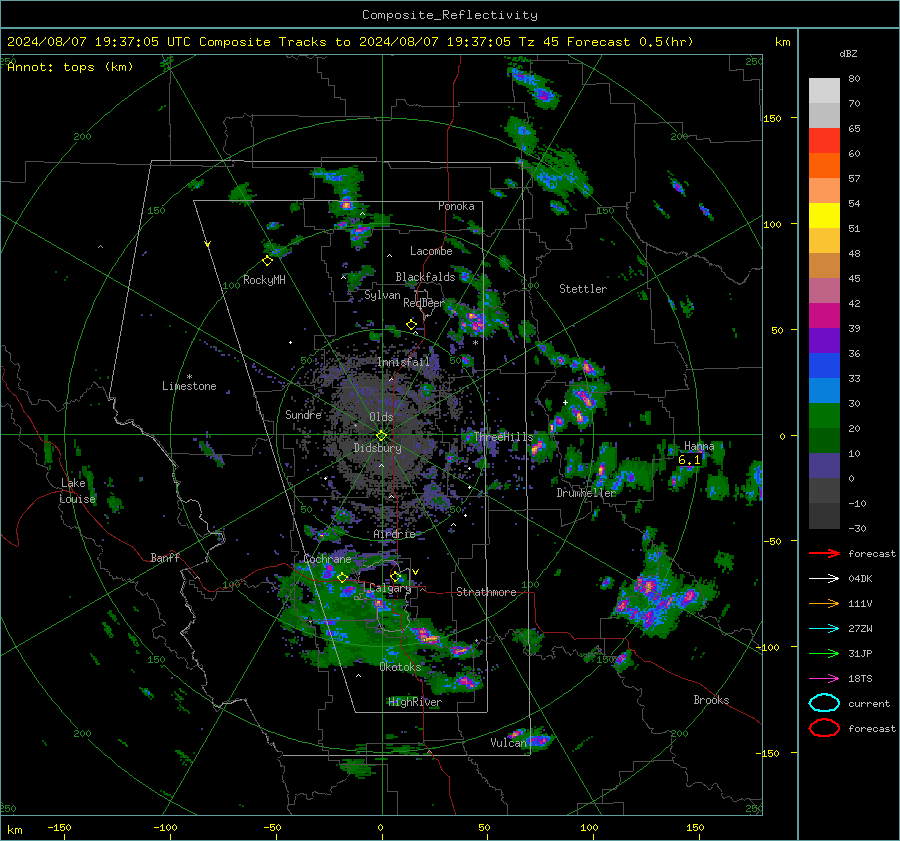The height and width of the screenshot is (841, 900).
Task: Click the Sundre town label
Action: (303, 414)
